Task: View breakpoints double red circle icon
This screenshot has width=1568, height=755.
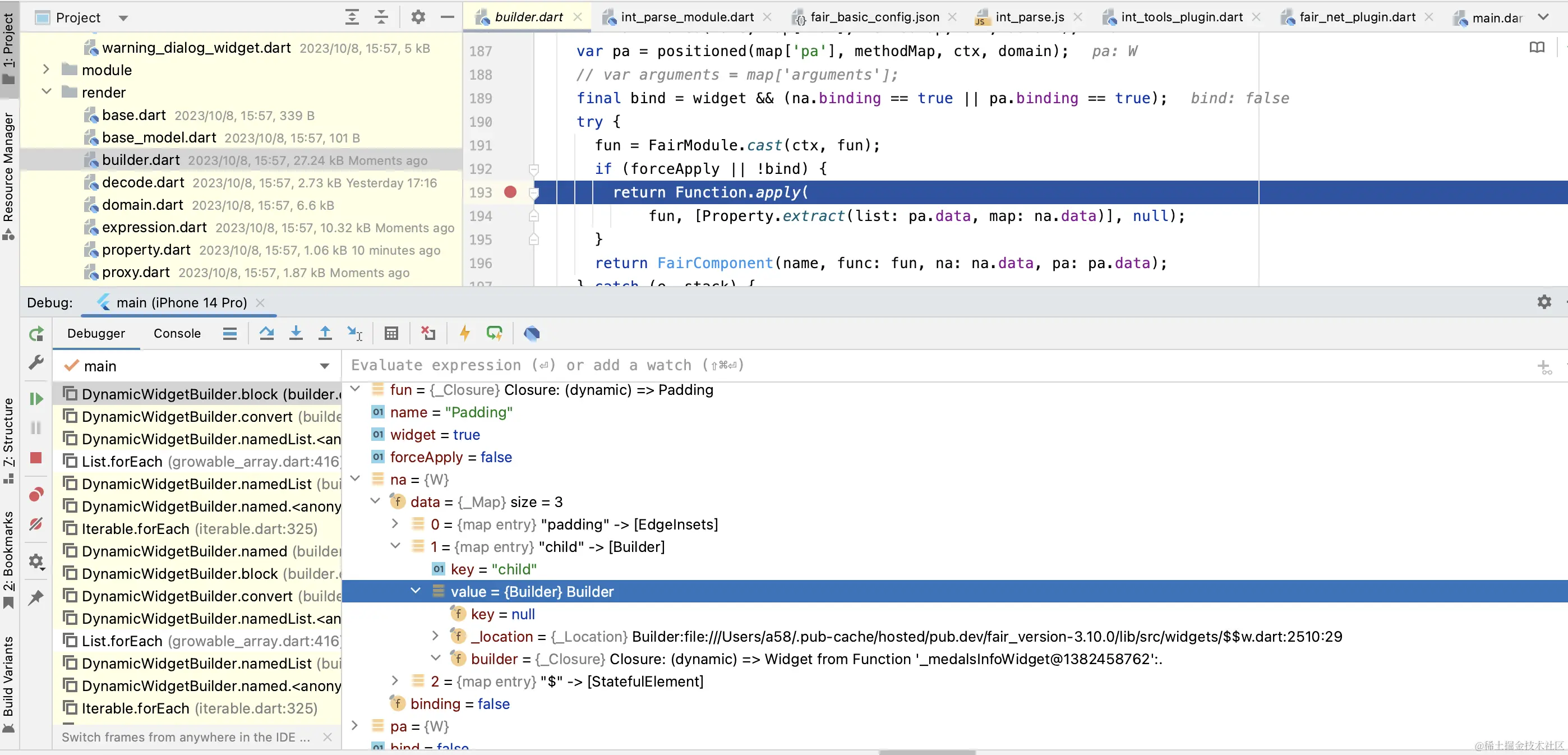Action: click(x=36, y=494)
